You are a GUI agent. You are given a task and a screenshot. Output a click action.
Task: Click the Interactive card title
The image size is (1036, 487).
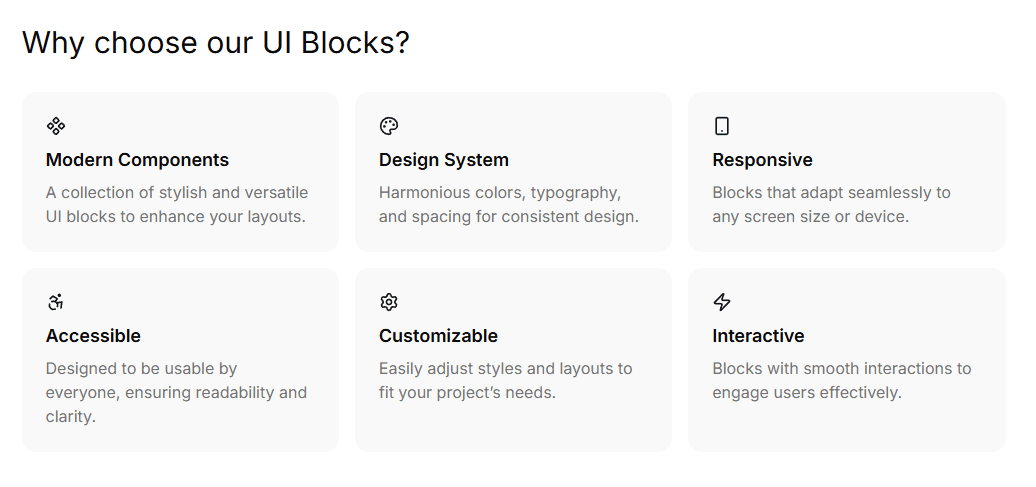click(758, 336)
